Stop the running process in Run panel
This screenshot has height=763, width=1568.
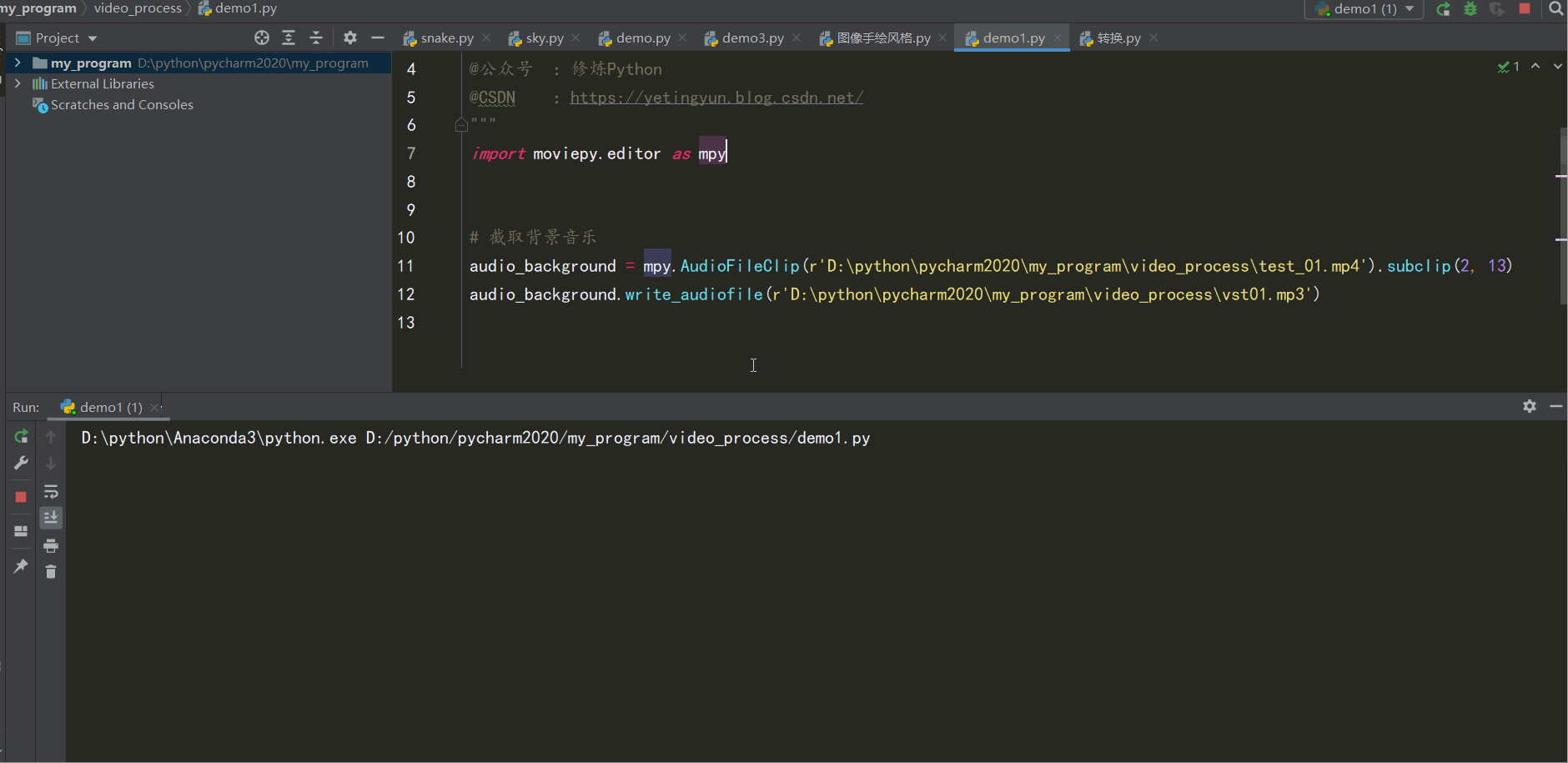[x=21, y=497]
